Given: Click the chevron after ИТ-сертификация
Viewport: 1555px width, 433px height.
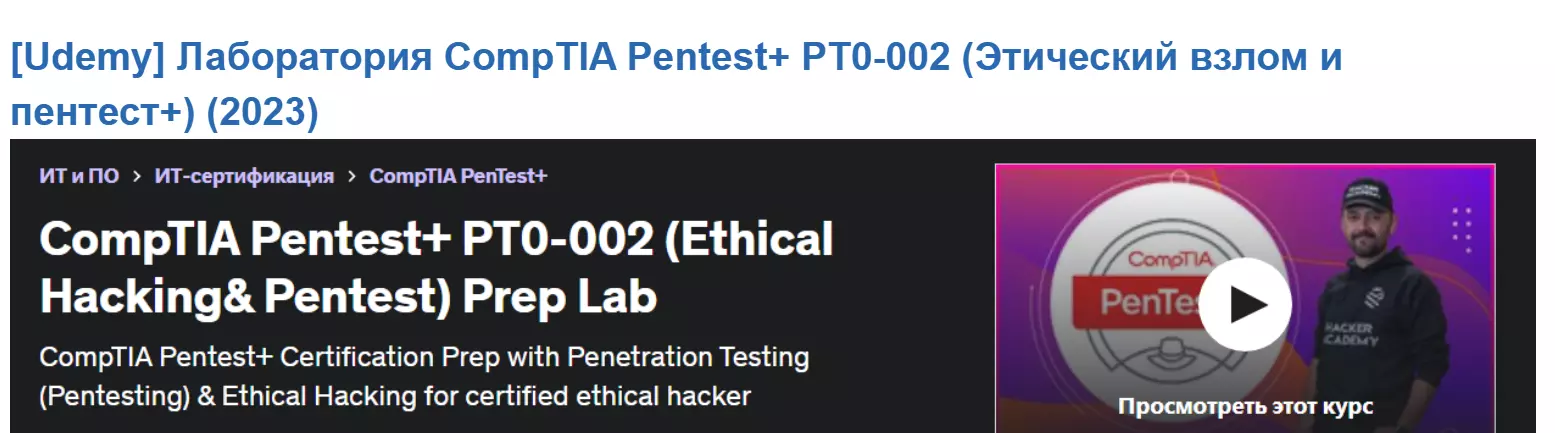Looking at the screenshot, I should (352, 177).
